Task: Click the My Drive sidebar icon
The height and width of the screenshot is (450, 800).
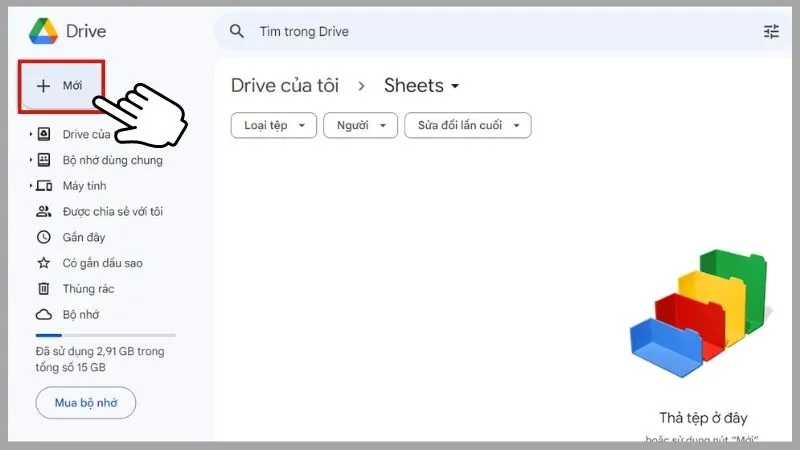Action: pyautogui.click(x=44, y=134)
